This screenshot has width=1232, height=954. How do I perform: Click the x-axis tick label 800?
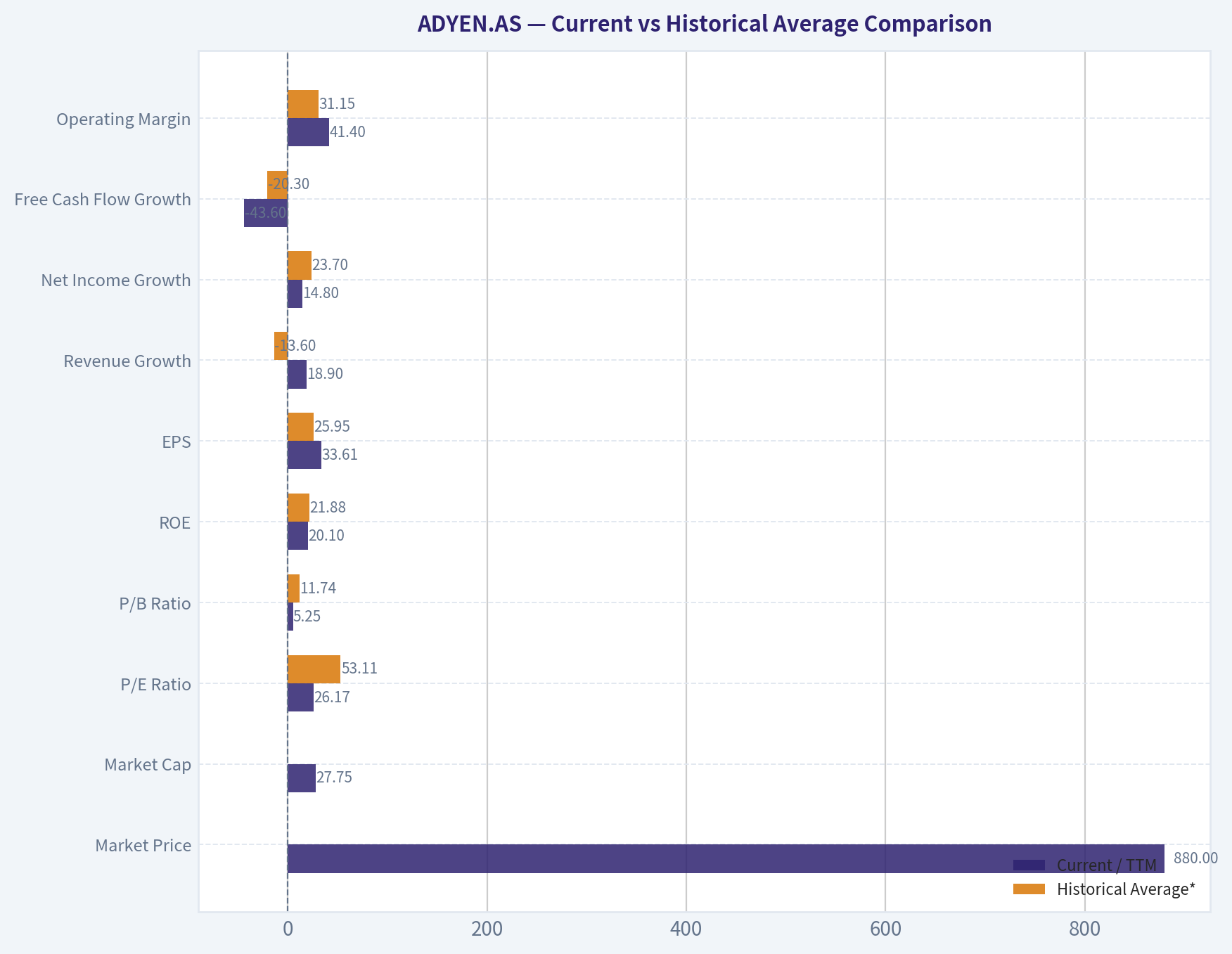click(x=1084, y=929)
